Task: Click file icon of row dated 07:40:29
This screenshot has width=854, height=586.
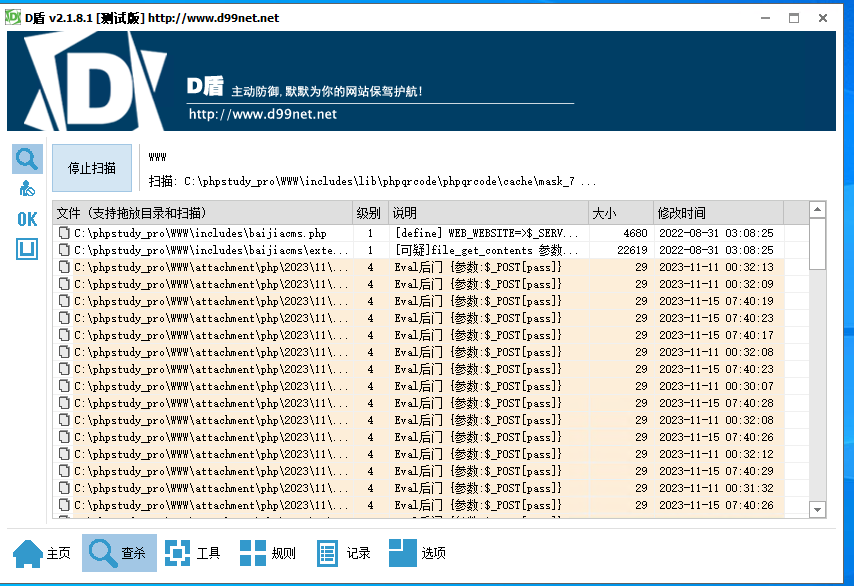Action: coord(64,471)
